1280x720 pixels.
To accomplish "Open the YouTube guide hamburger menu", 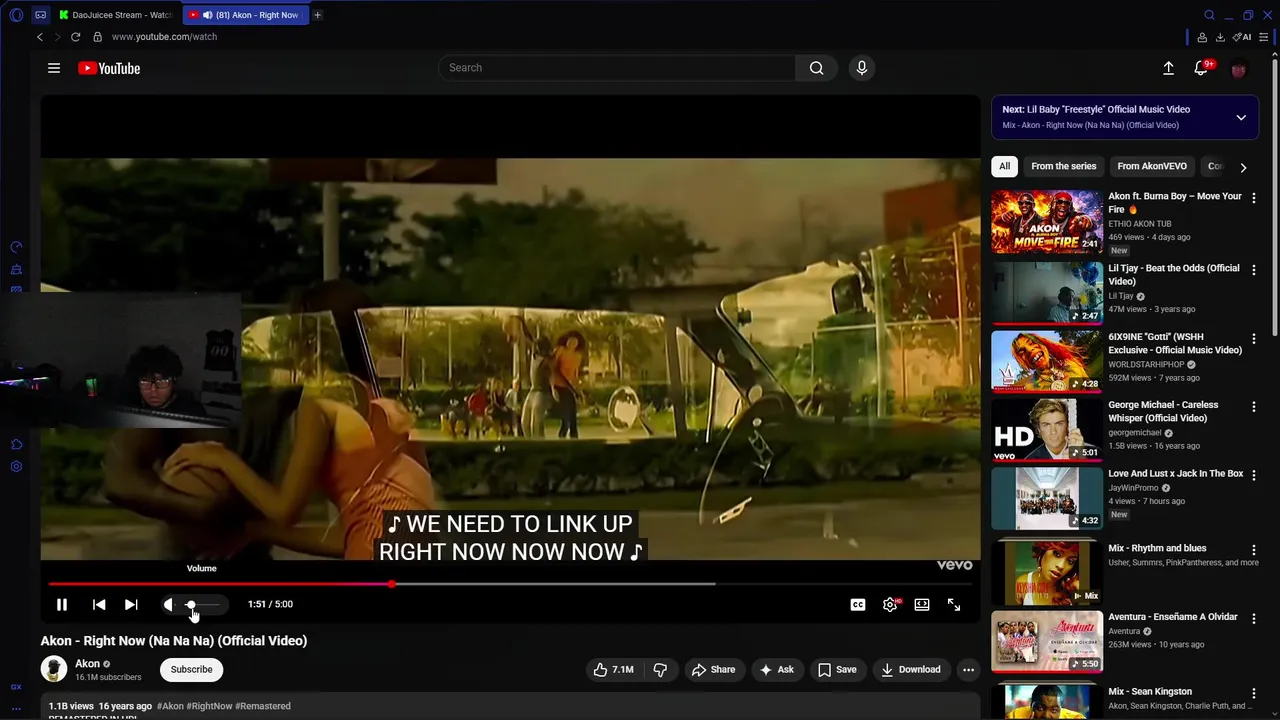I will (x=54, y=68).
